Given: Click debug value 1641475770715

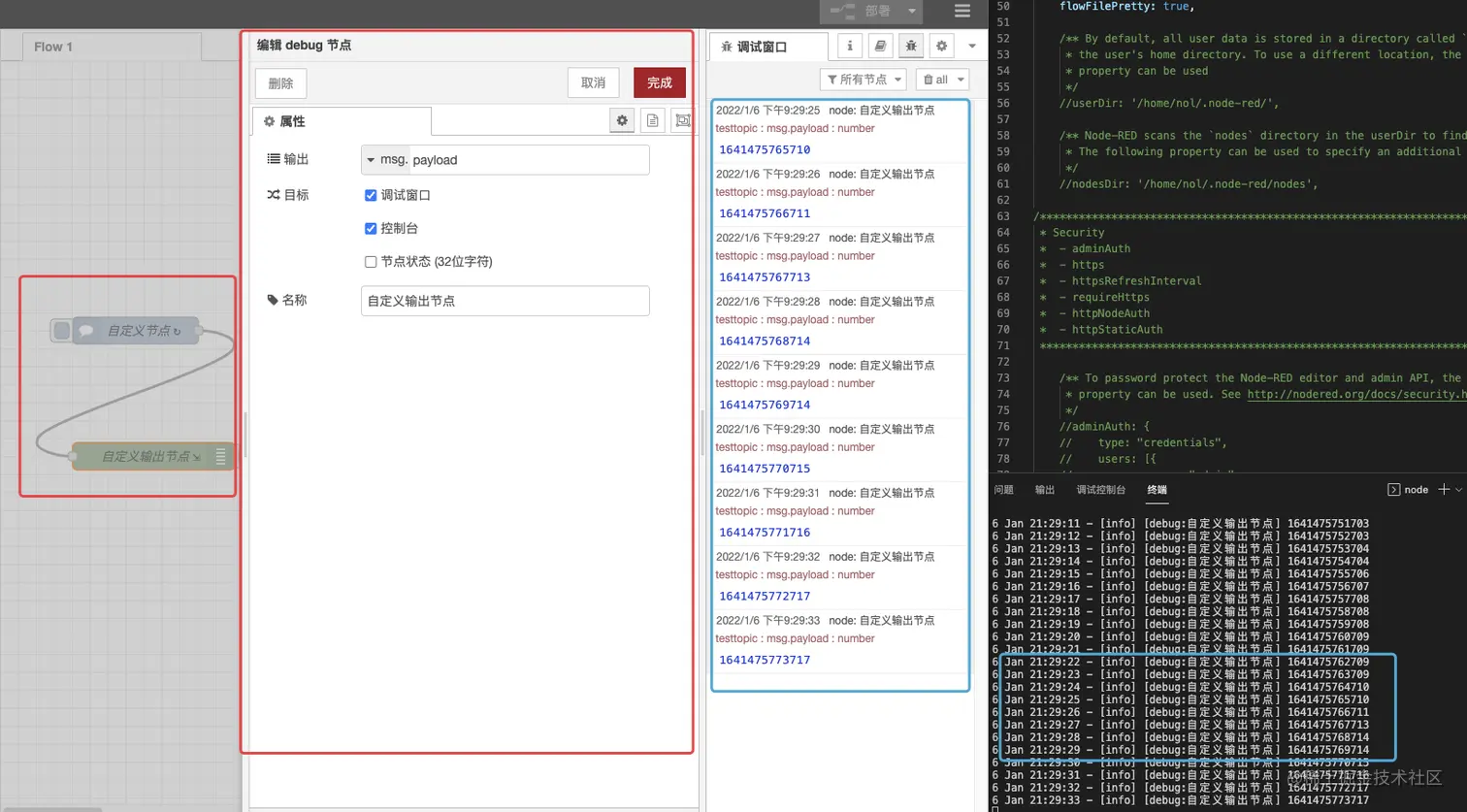Looking at the screenshot, I should 765,469.
